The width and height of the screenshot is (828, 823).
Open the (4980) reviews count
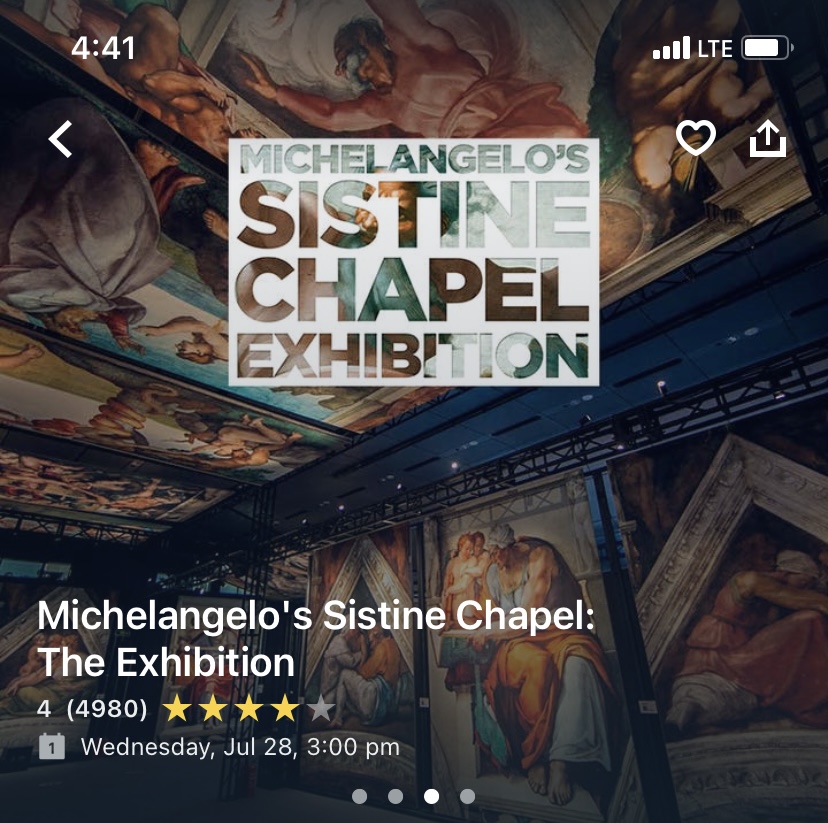point(107,708)
